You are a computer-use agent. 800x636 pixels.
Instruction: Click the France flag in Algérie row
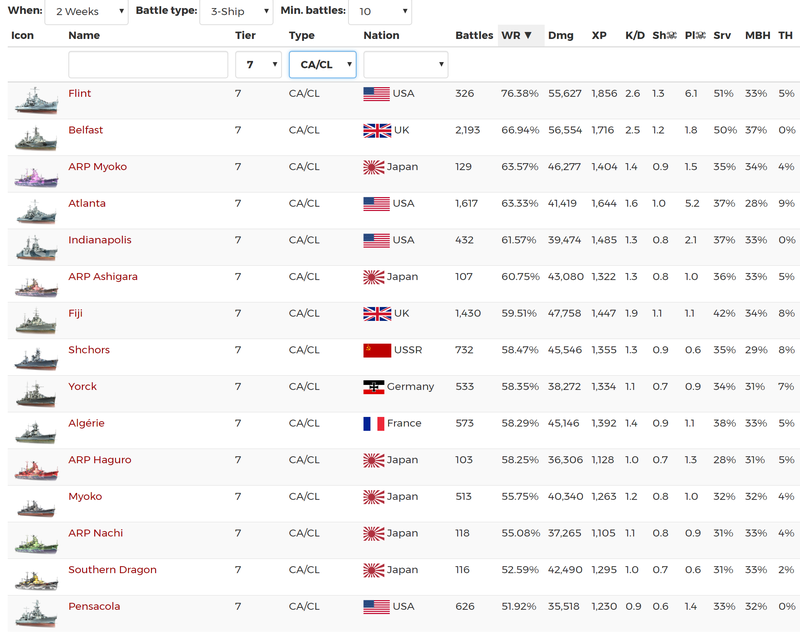click(373, 424)
